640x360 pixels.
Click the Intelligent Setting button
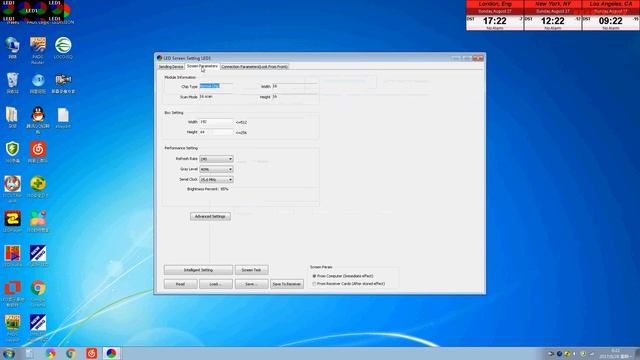[x=198, y=270]
